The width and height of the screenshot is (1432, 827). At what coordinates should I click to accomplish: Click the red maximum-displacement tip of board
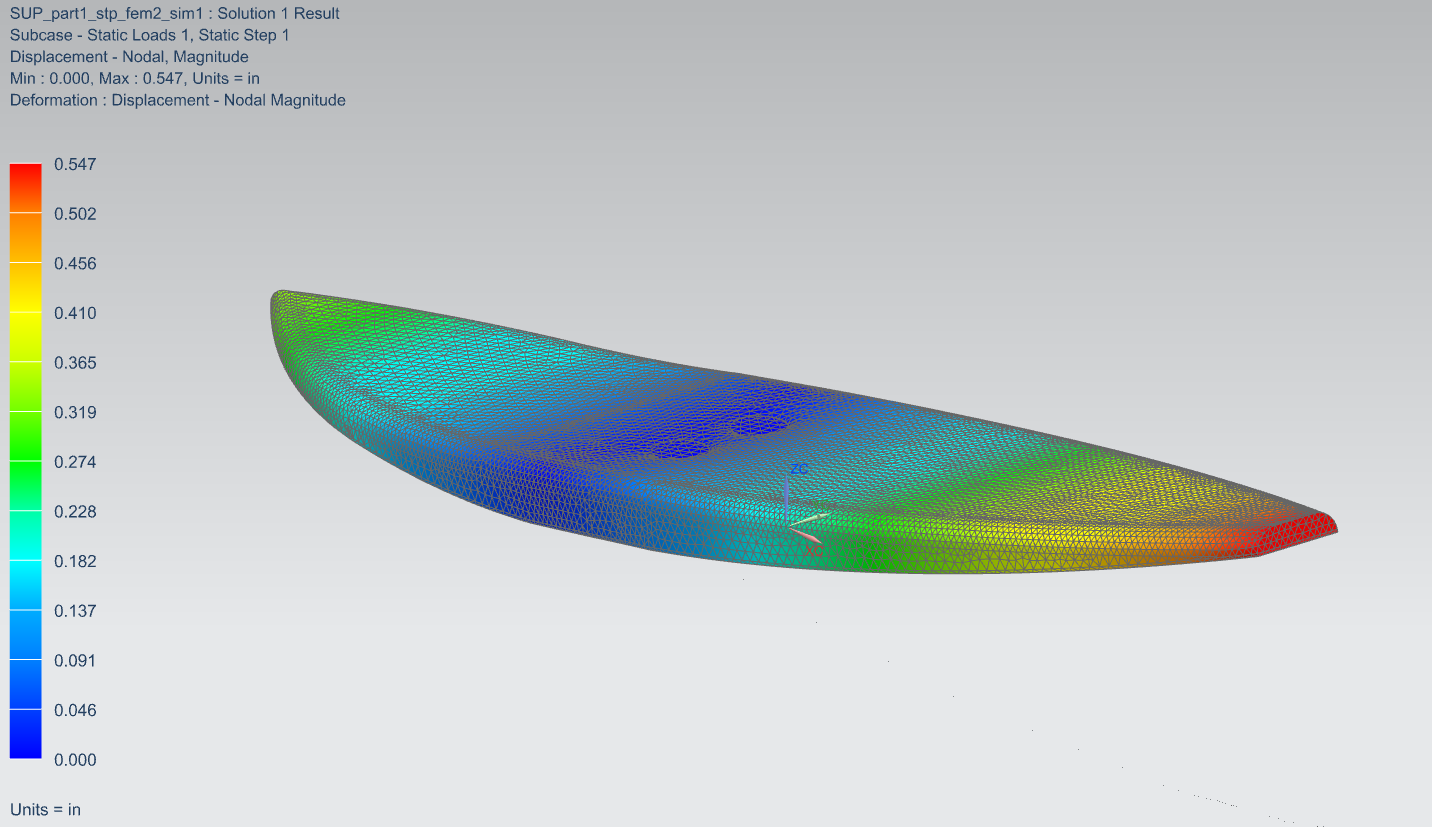click(x=1312, y=529)
